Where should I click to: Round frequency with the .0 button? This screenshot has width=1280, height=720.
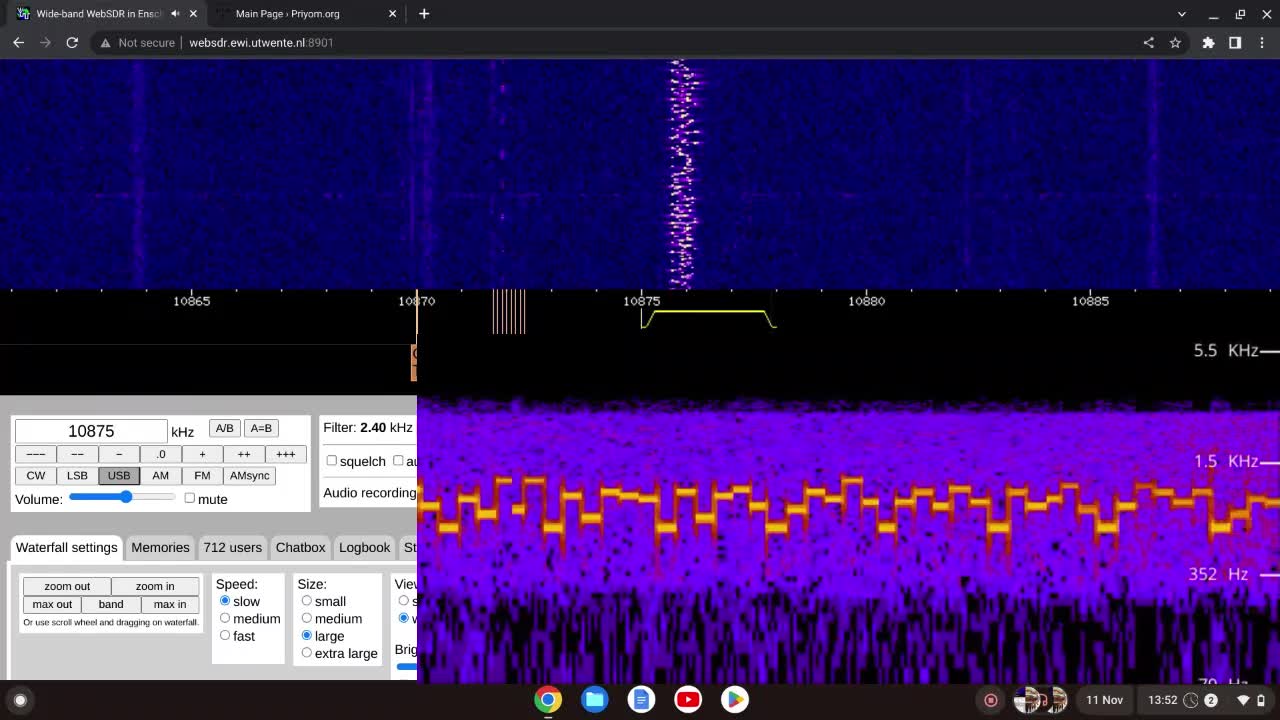[x=160, y=454]
